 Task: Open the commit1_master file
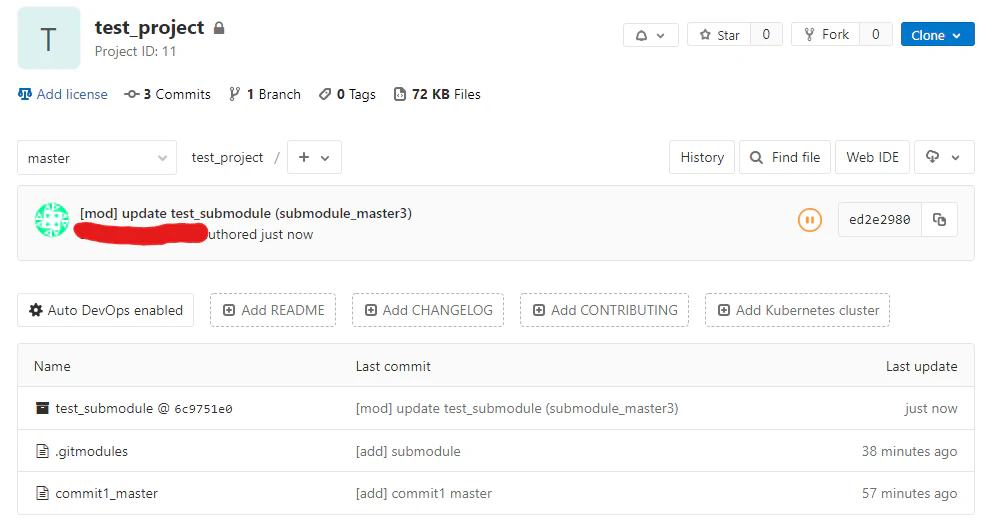click(106, 493)
